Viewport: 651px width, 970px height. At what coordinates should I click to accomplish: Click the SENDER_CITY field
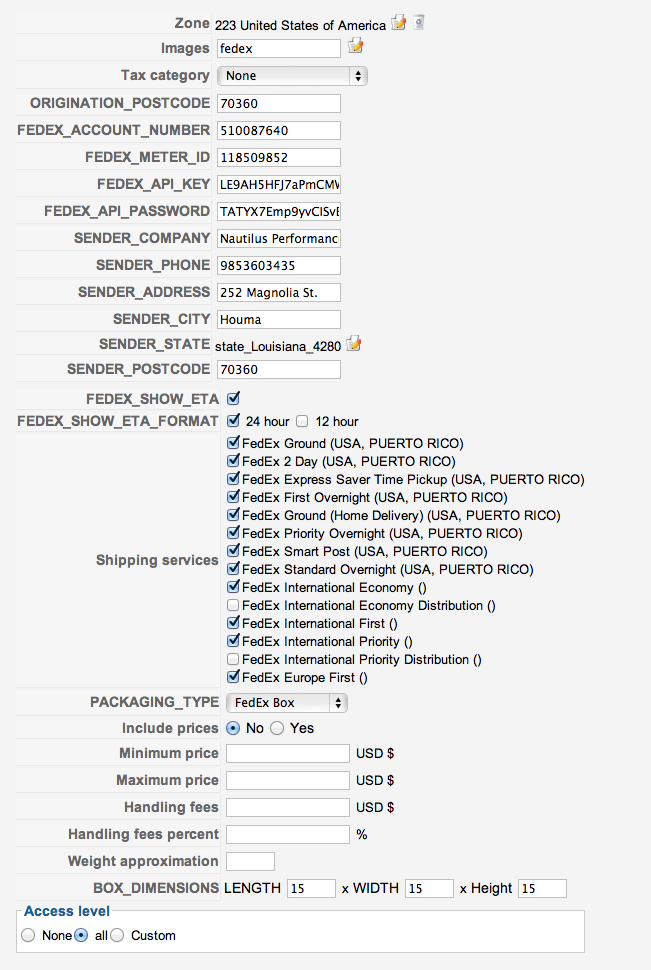(278, 319)
